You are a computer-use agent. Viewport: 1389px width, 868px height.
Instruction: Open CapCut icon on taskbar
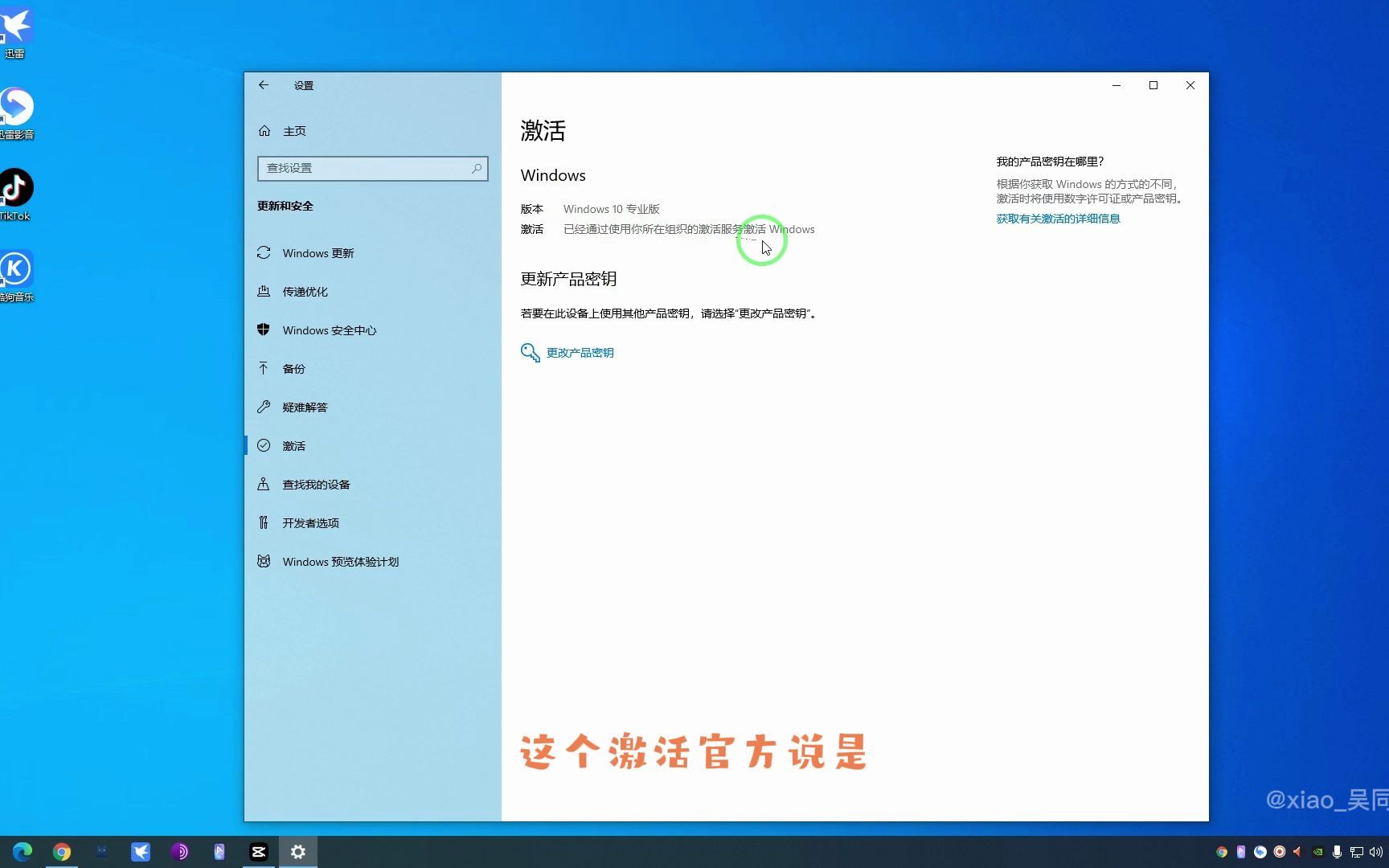click(259, 852)
